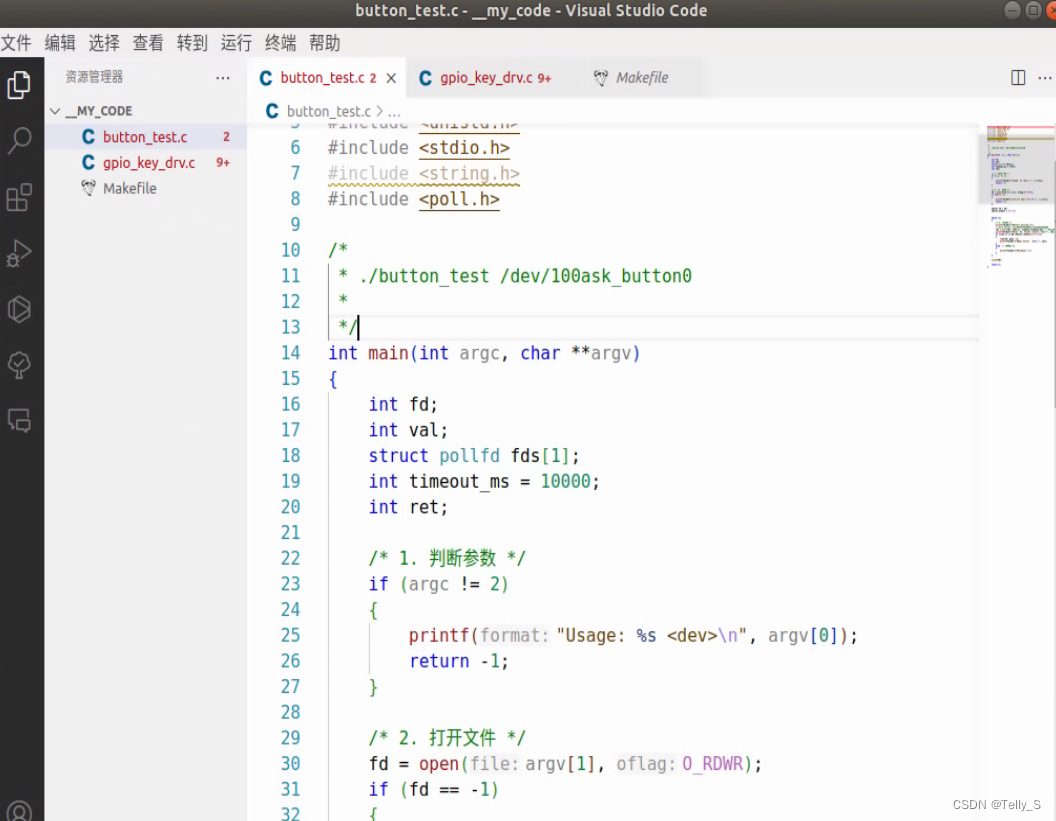Viewport: 1056px width, 821px height.
Task: Click the 'main' function name
Action: (x=389, y=353)
